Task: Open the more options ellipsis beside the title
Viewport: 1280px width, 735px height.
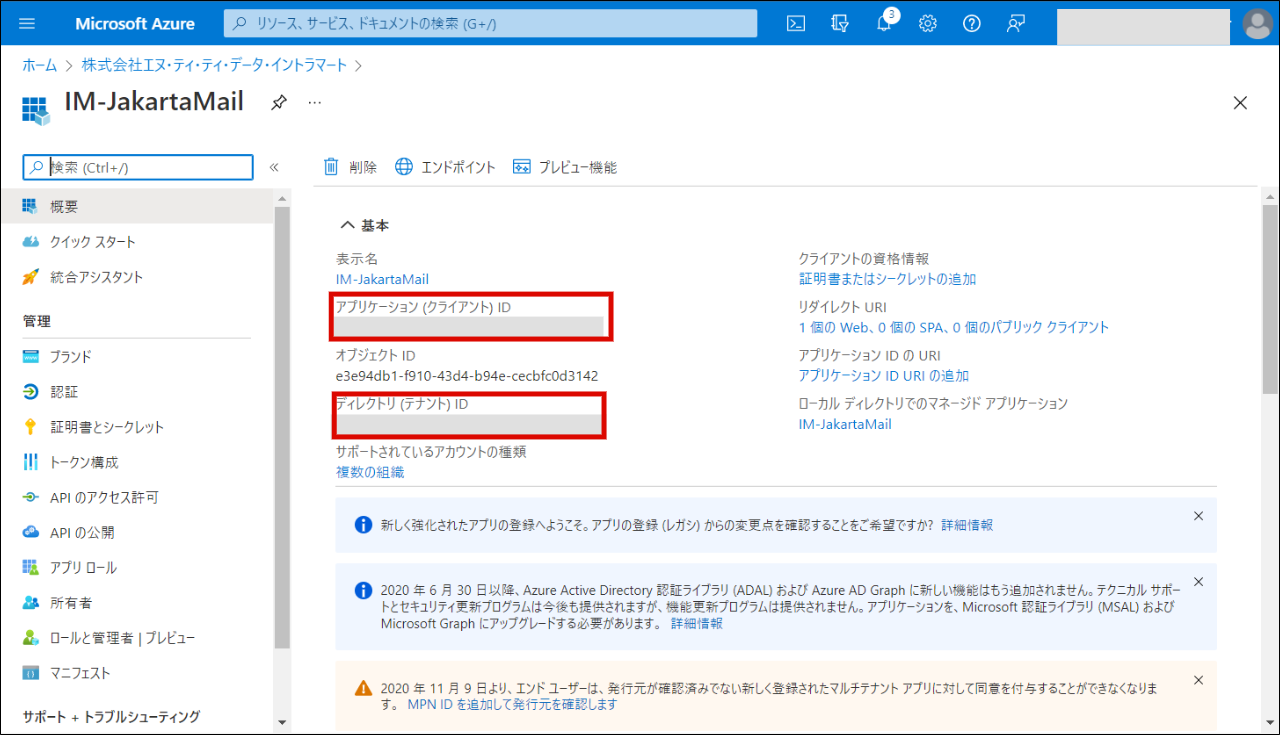Action: [315, 102]
